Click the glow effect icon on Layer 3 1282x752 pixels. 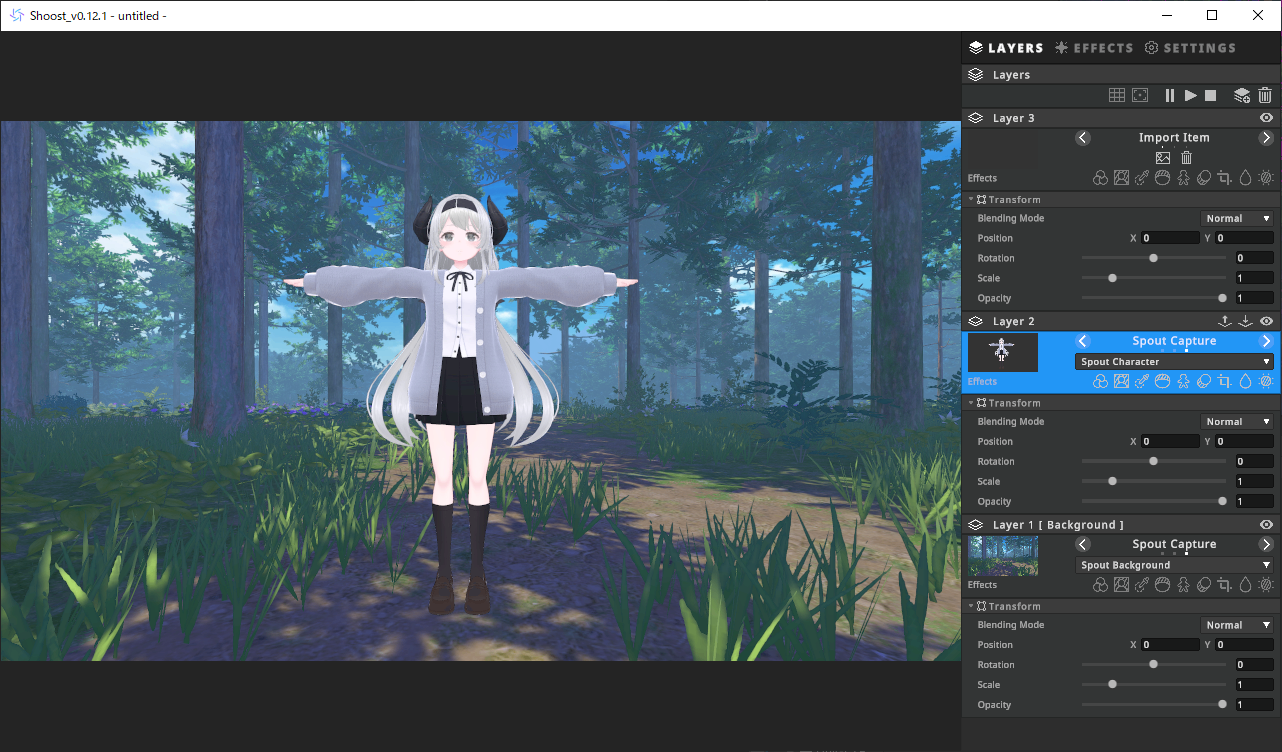tap(1265, 177)
